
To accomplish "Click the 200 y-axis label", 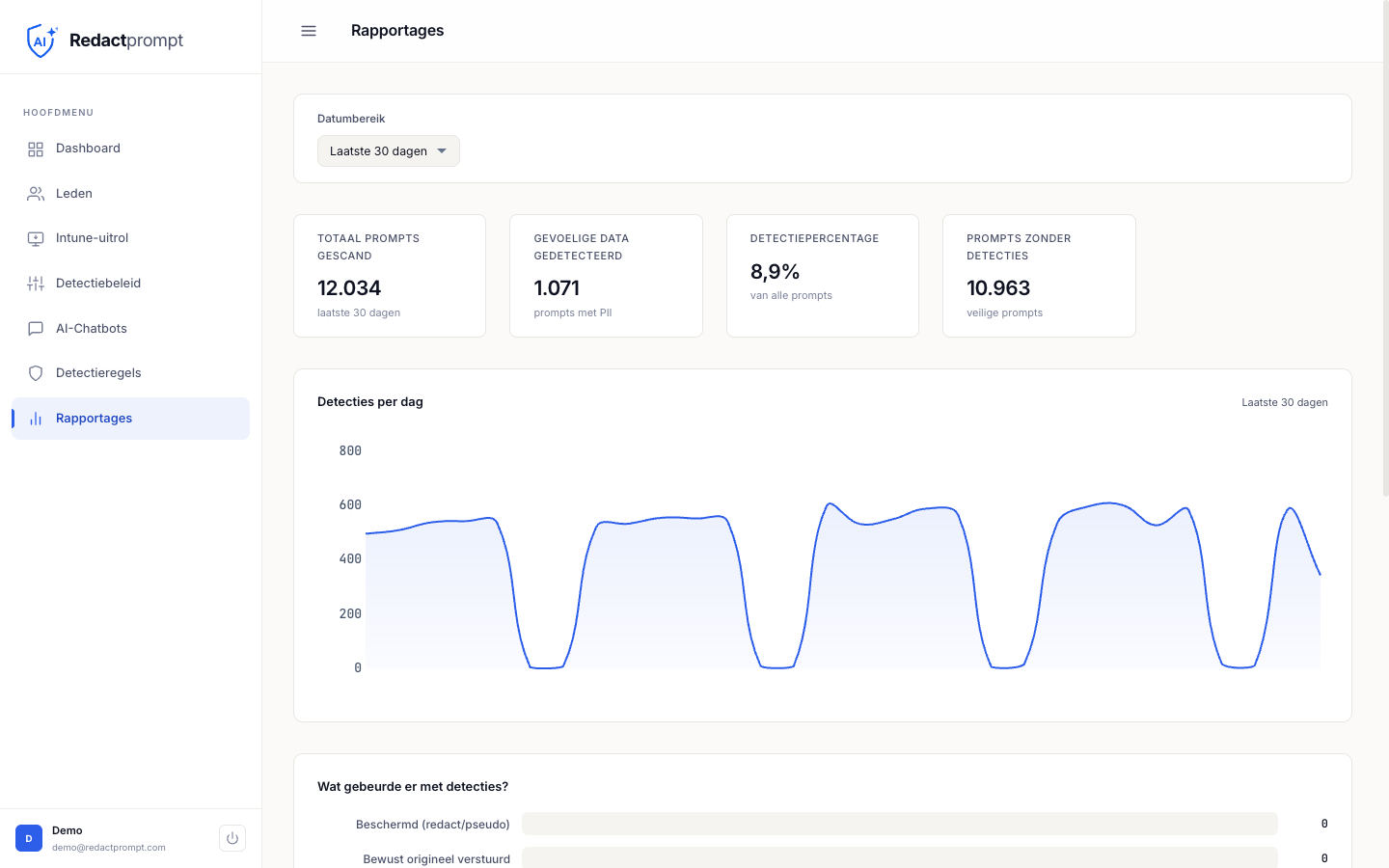I will (x=350, y=613).
